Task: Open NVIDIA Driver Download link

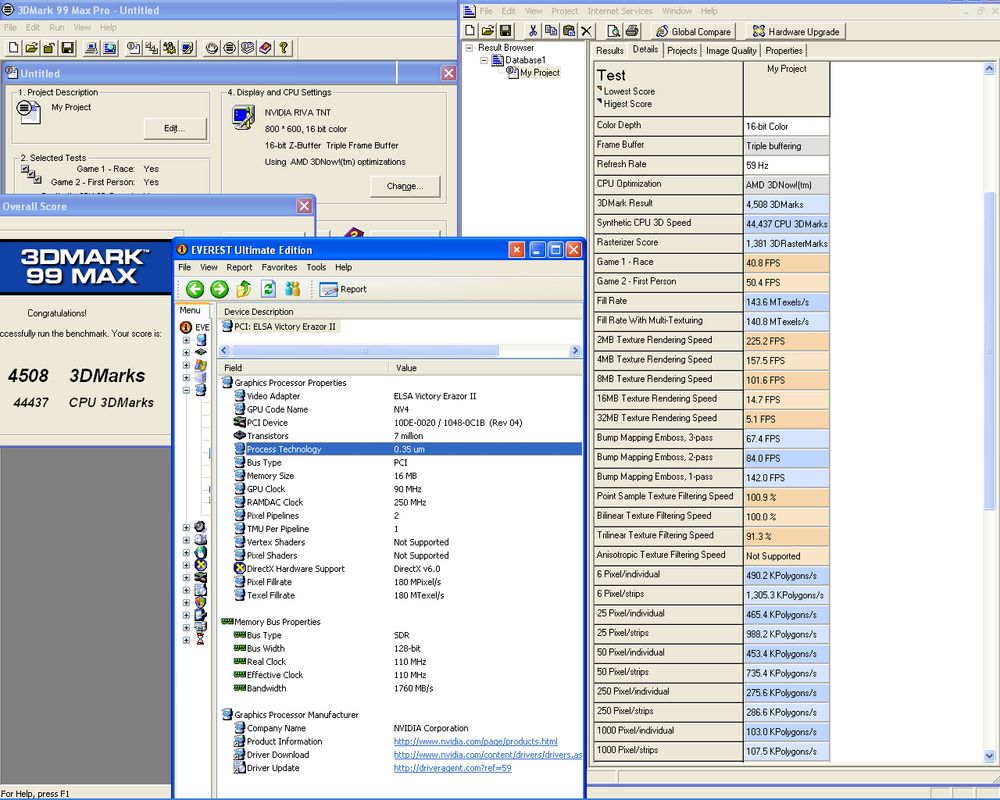Action: (488, 755)
